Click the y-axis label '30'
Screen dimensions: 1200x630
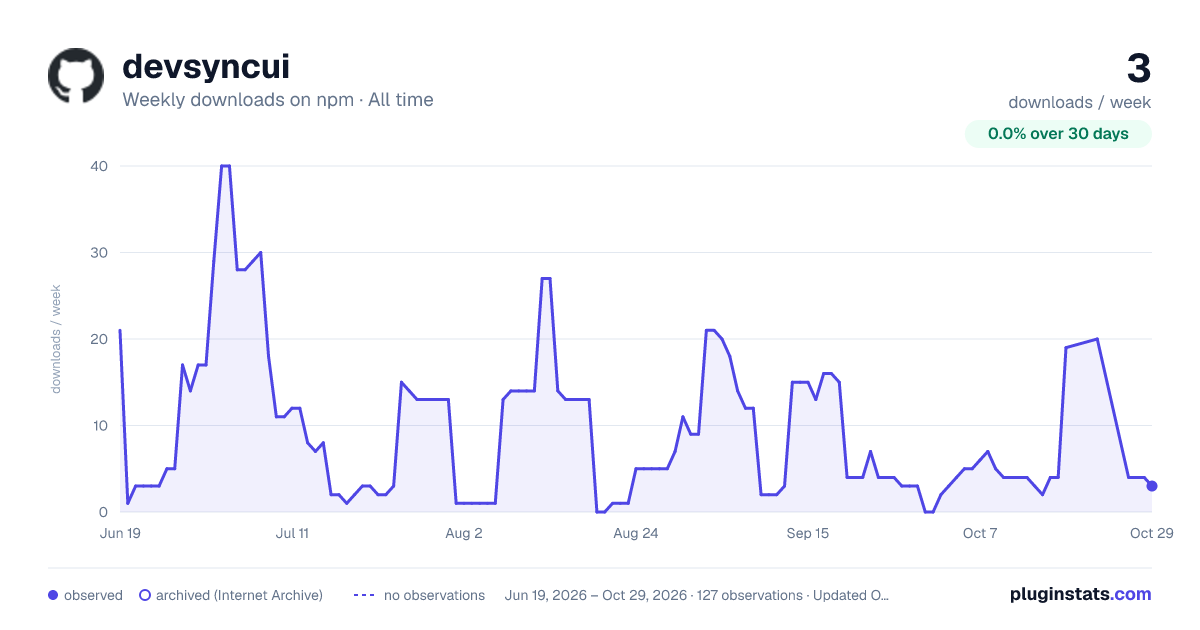(x=100, y=252)
